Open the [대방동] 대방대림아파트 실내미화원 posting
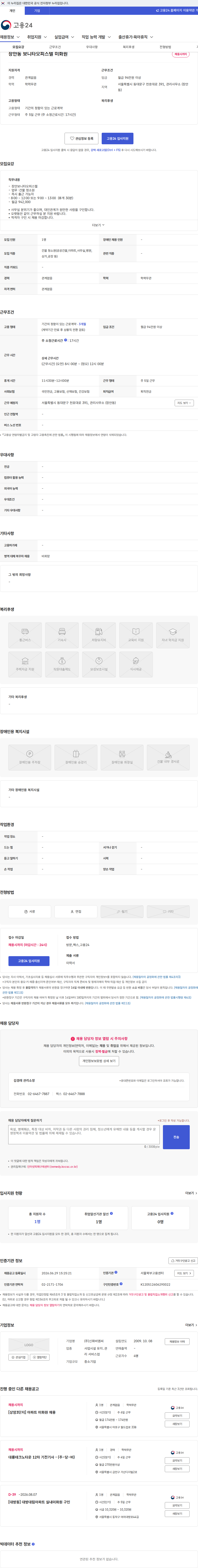Viewport: 198px width, 1568px height. (x=39, y=1502)
